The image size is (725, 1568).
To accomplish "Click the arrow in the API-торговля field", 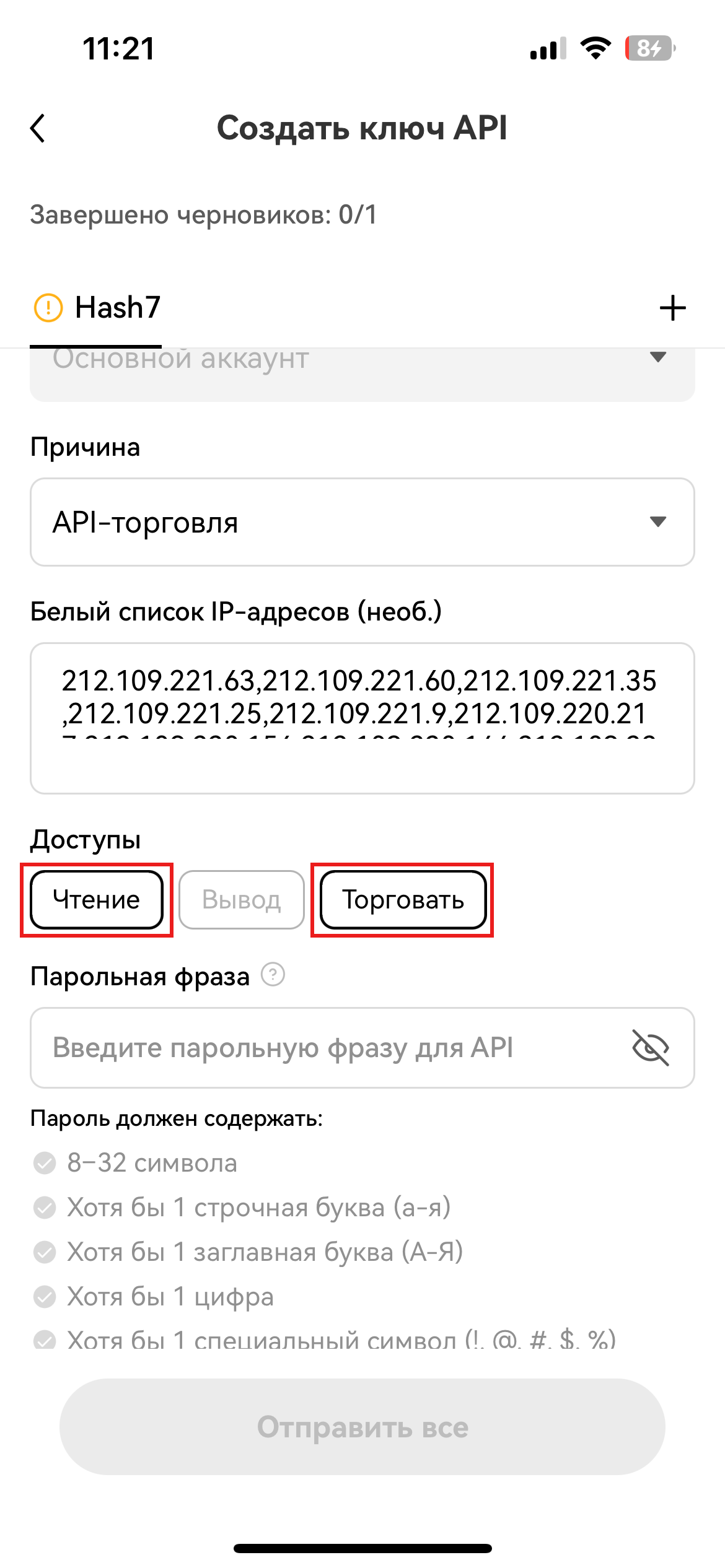I will point(657,522).
